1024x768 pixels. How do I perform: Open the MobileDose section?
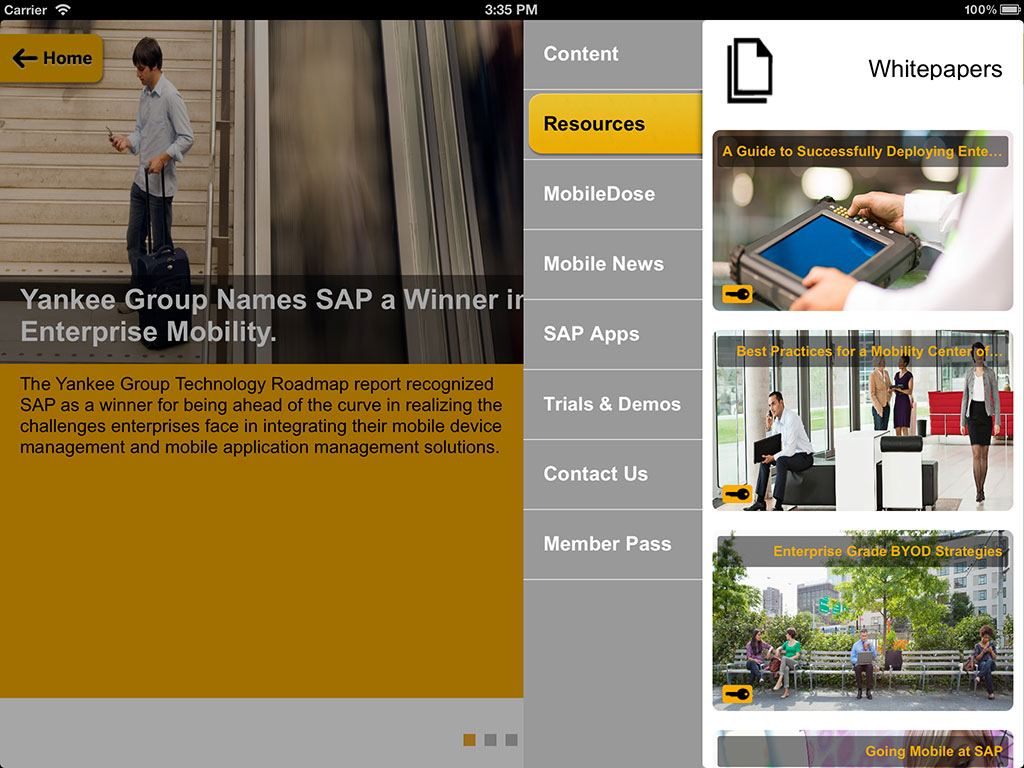613,194
